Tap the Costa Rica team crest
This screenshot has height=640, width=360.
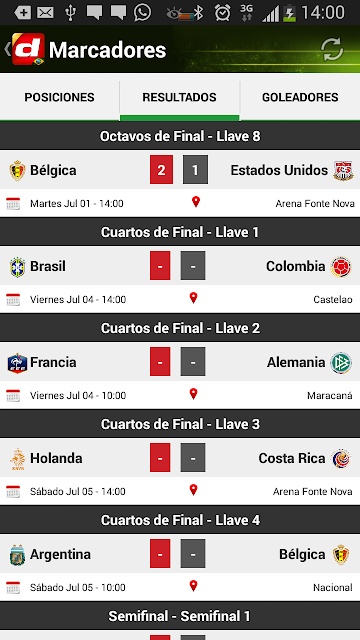[341, 459]
